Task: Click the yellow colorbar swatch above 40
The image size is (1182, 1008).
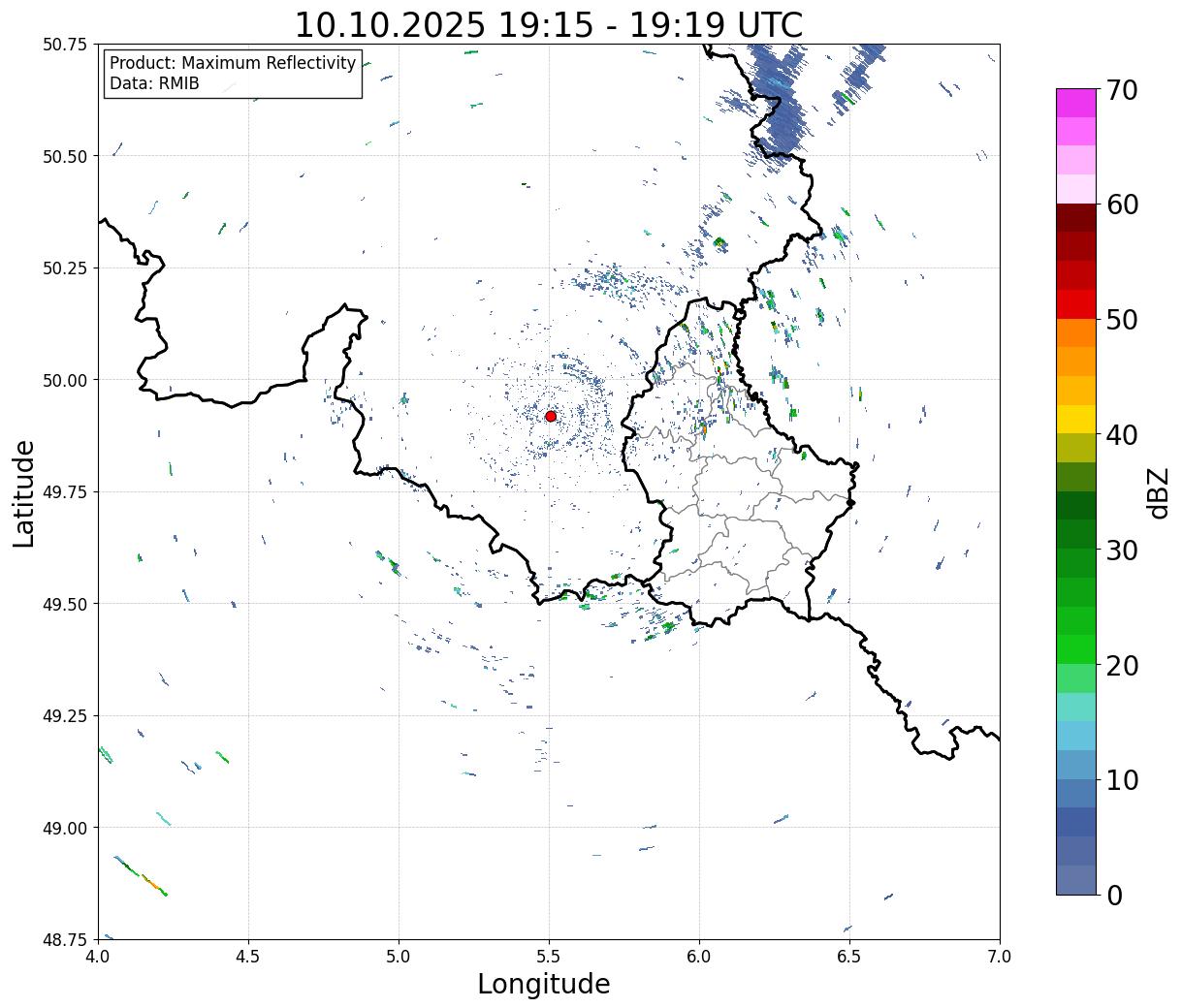Action: [1076, 419]
